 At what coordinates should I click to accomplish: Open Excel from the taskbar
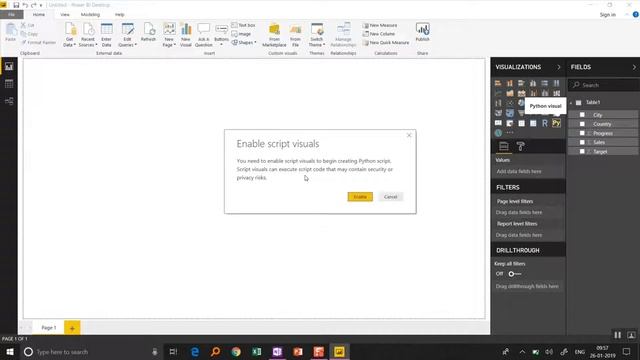[257, 352]
